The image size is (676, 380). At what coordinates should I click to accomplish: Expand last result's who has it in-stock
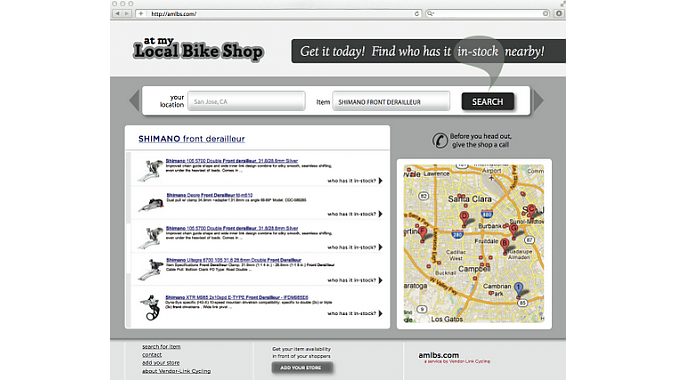click(355, 314)
